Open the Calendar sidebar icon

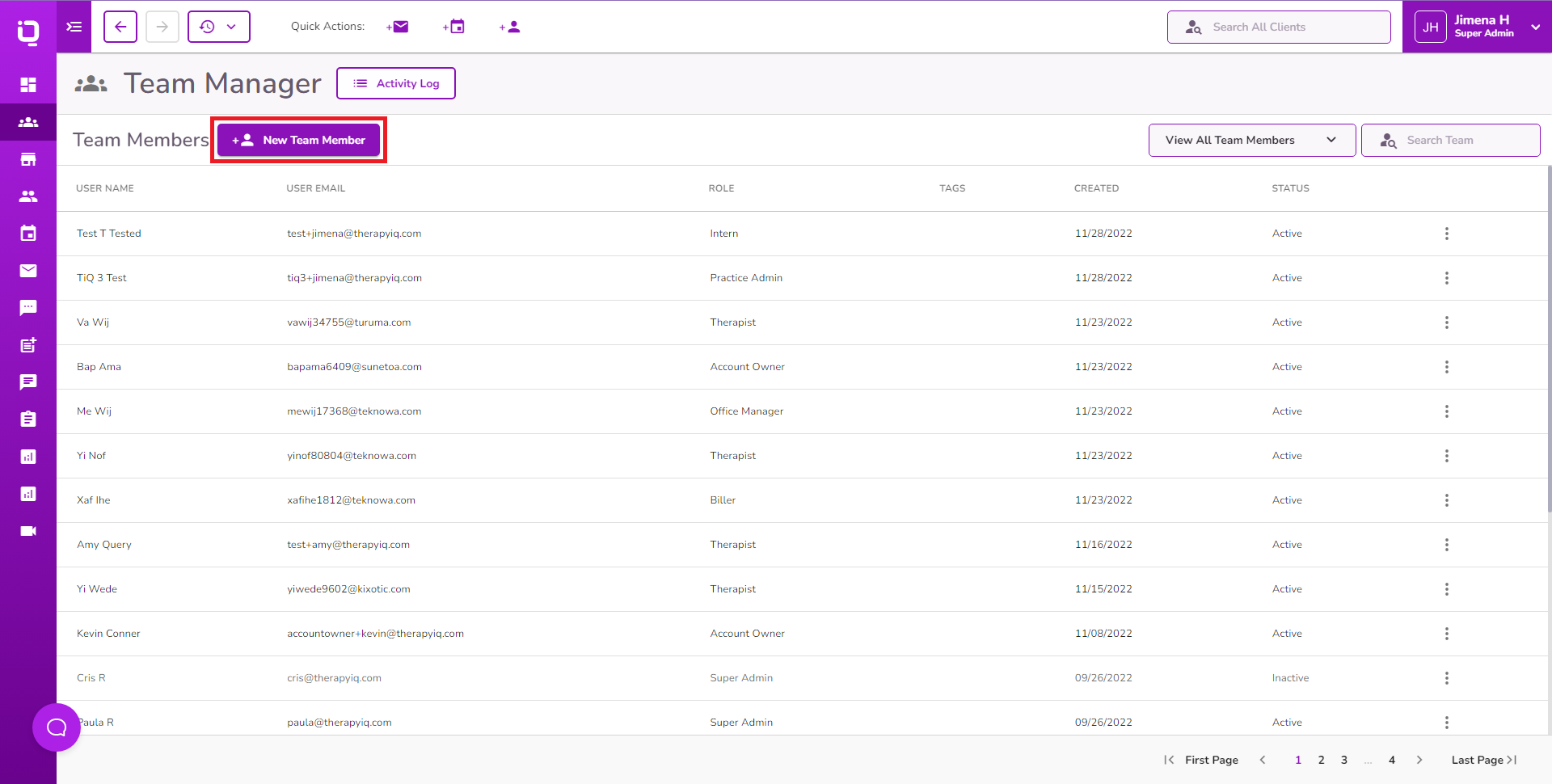[28, 234]
